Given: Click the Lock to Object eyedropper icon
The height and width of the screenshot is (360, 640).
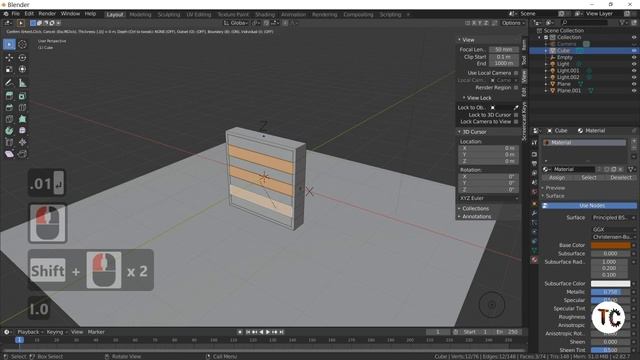Looking at the screenshot, I should [516, 107].
